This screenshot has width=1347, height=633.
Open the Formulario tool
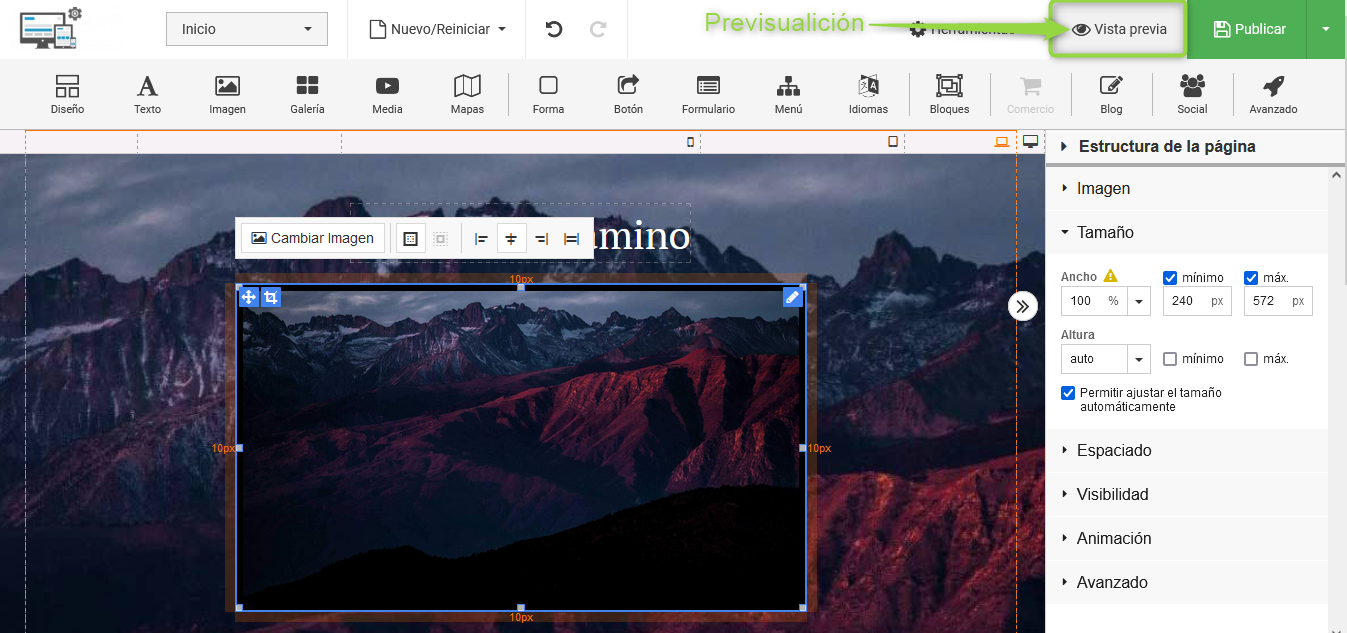click(708, 94)
